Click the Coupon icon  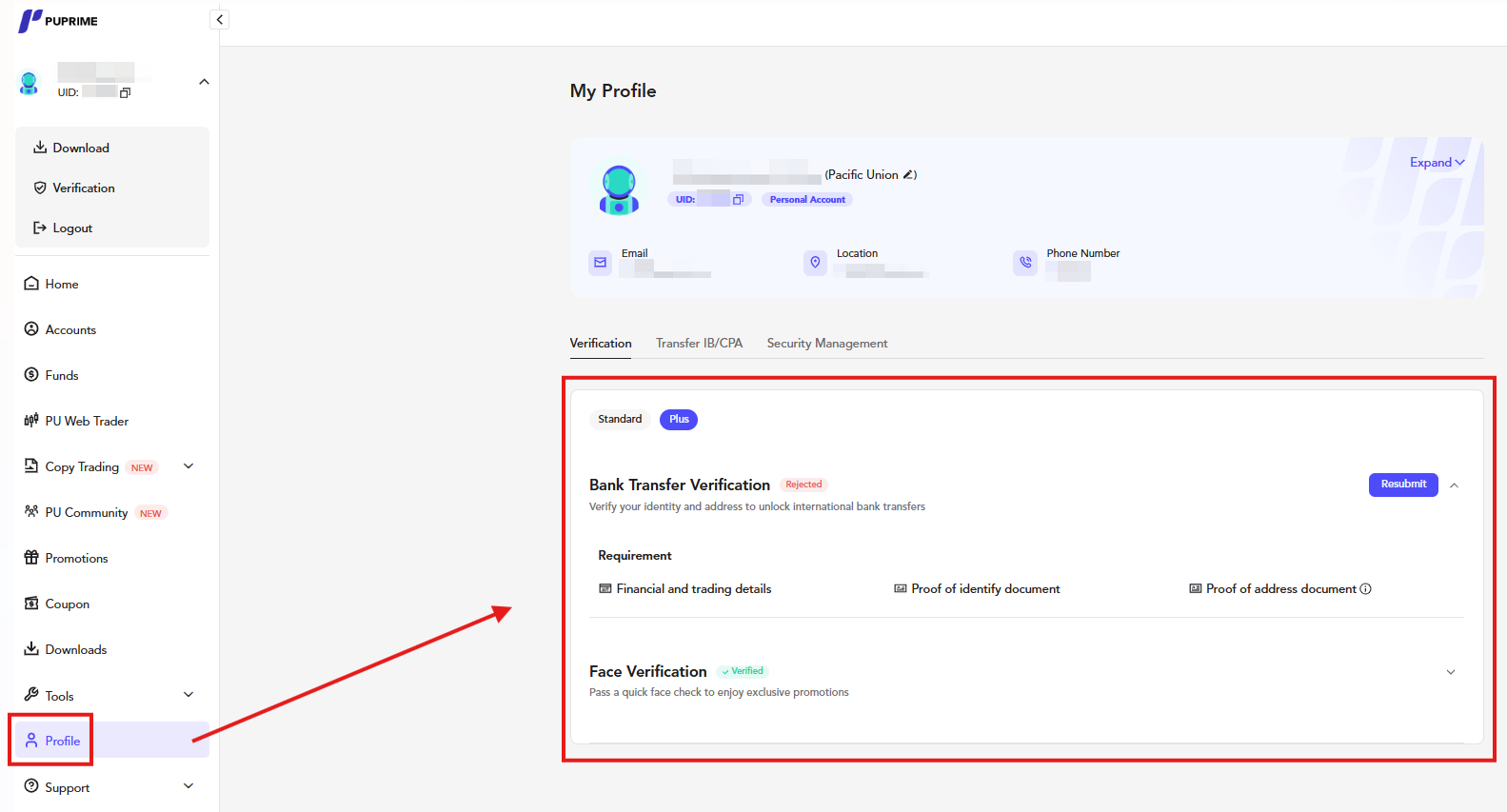(x=31, y=603)
